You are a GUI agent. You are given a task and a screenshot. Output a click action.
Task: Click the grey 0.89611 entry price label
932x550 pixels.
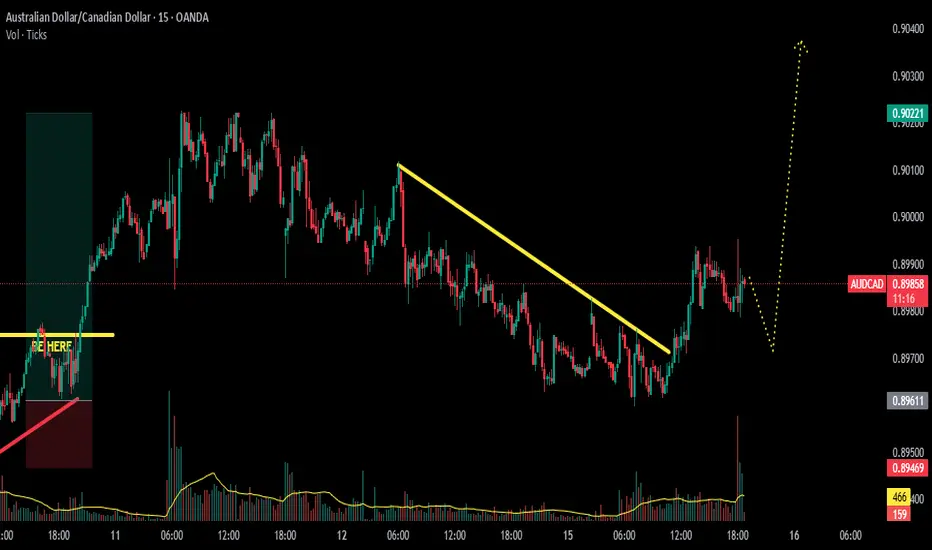click(908, 401)
